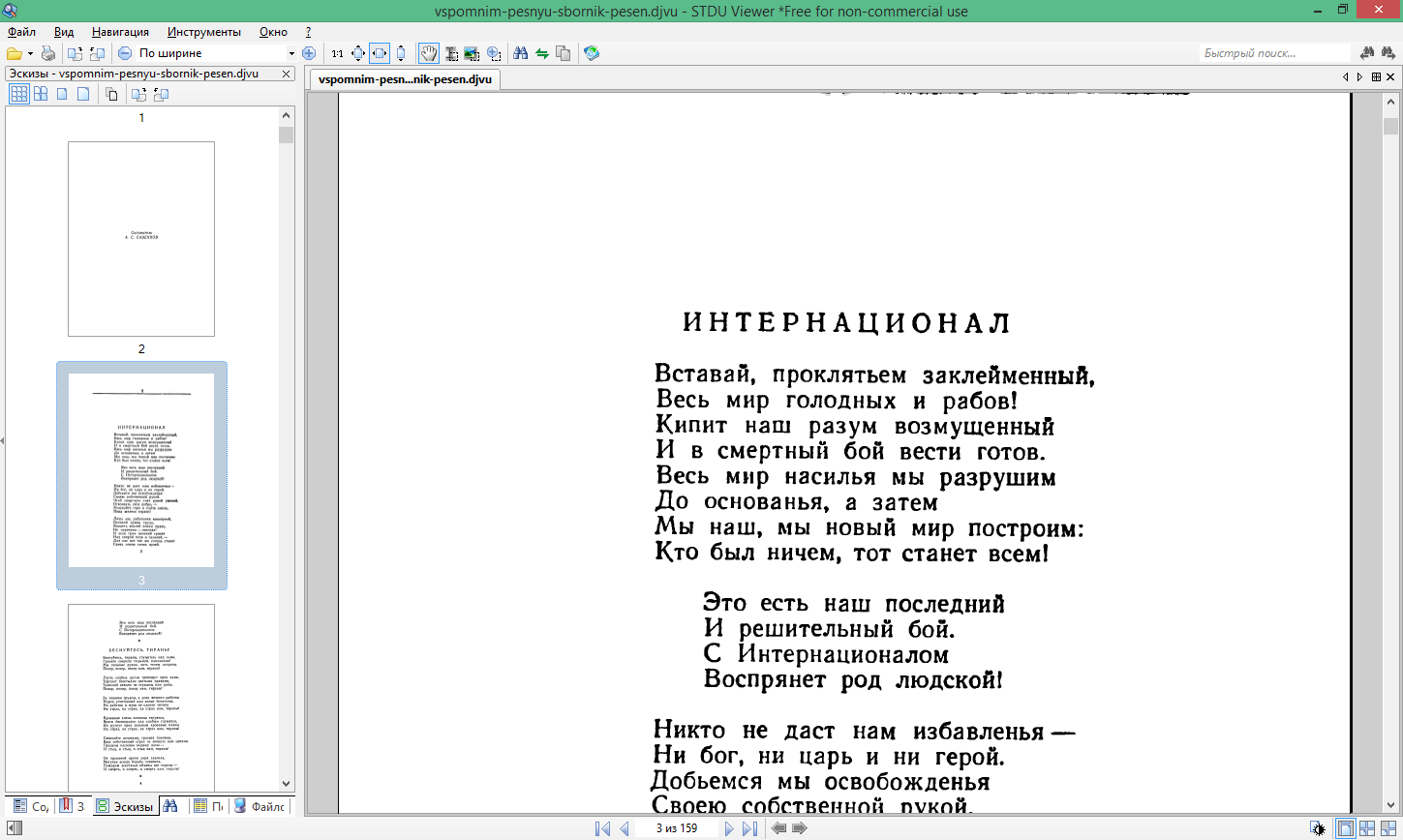The height and width of the screenshot is (840, 1403).
Task: Open the binoculars Find tool in toolbar
Action: pyautogui.click(x=520, y=53)
